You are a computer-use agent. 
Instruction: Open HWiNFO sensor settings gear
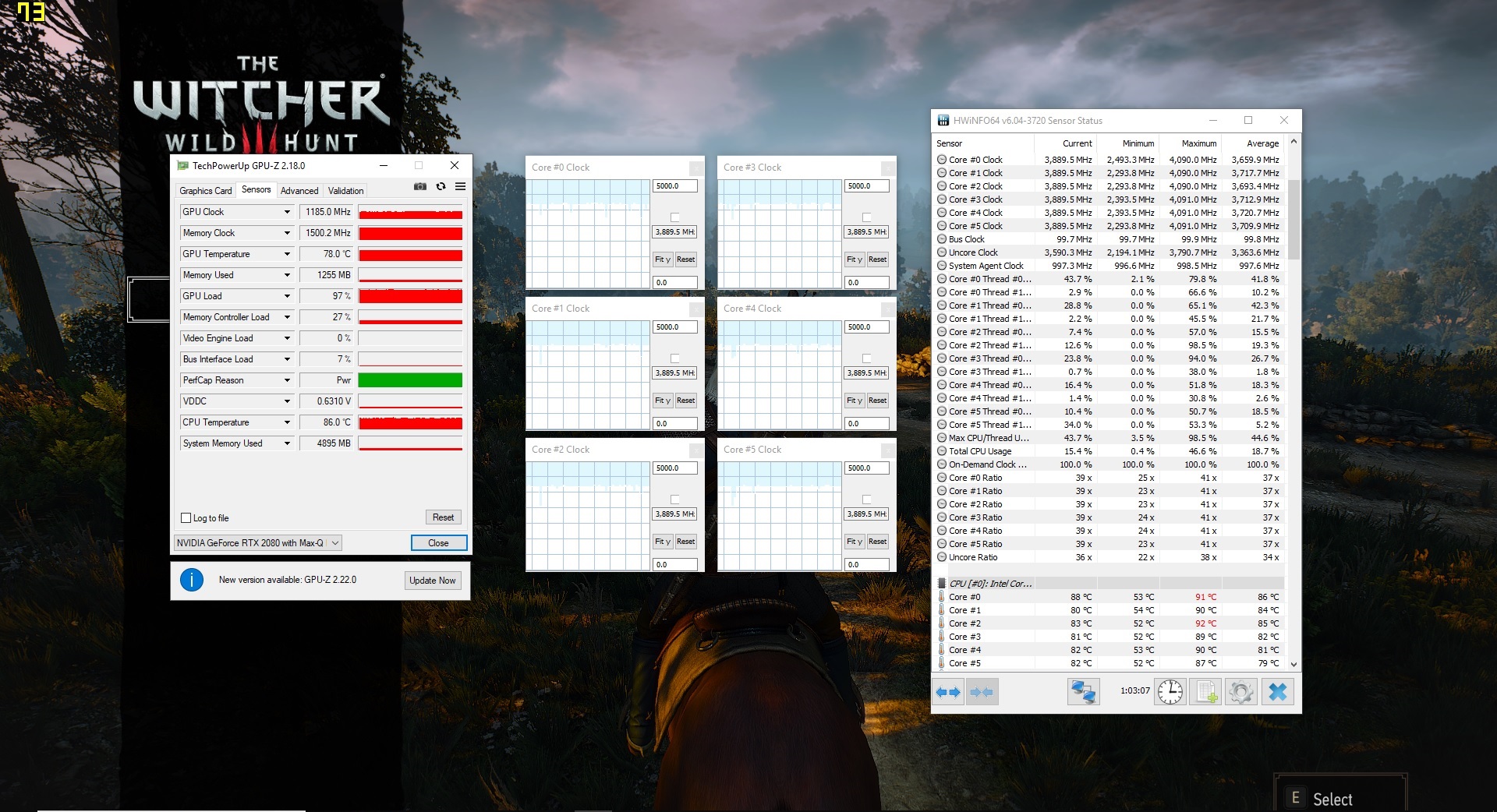click(x=1240, y=692)
